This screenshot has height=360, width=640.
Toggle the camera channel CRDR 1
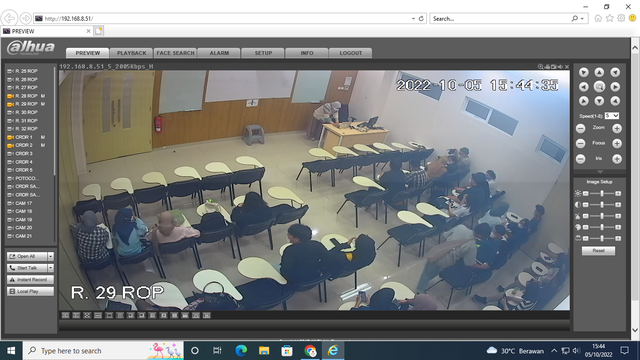(23, 137)
